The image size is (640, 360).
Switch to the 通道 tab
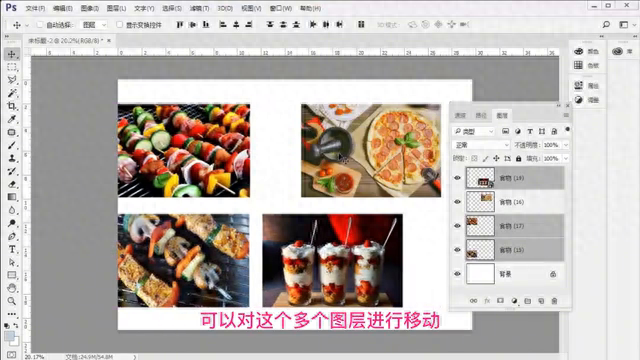pyautogui.click(x=460, y=116)
